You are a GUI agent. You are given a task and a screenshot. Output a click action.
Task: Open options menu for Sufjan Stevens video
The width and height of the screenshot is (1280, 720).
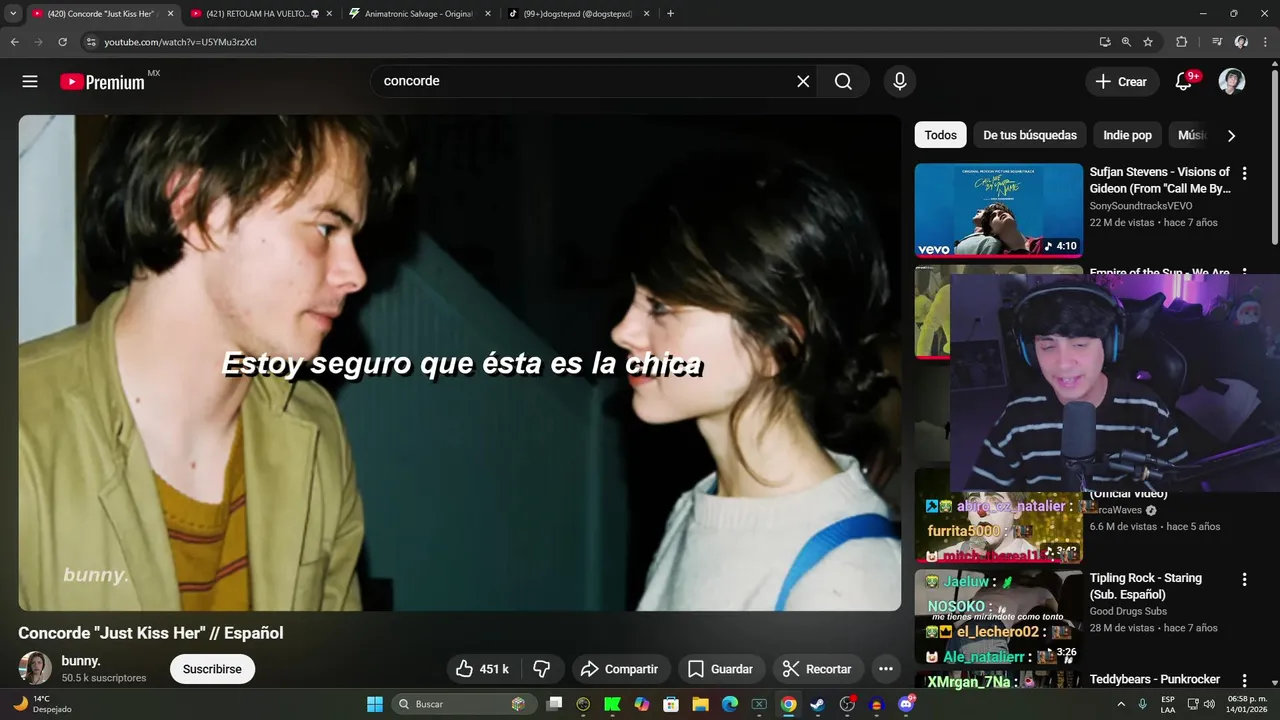1244,173
